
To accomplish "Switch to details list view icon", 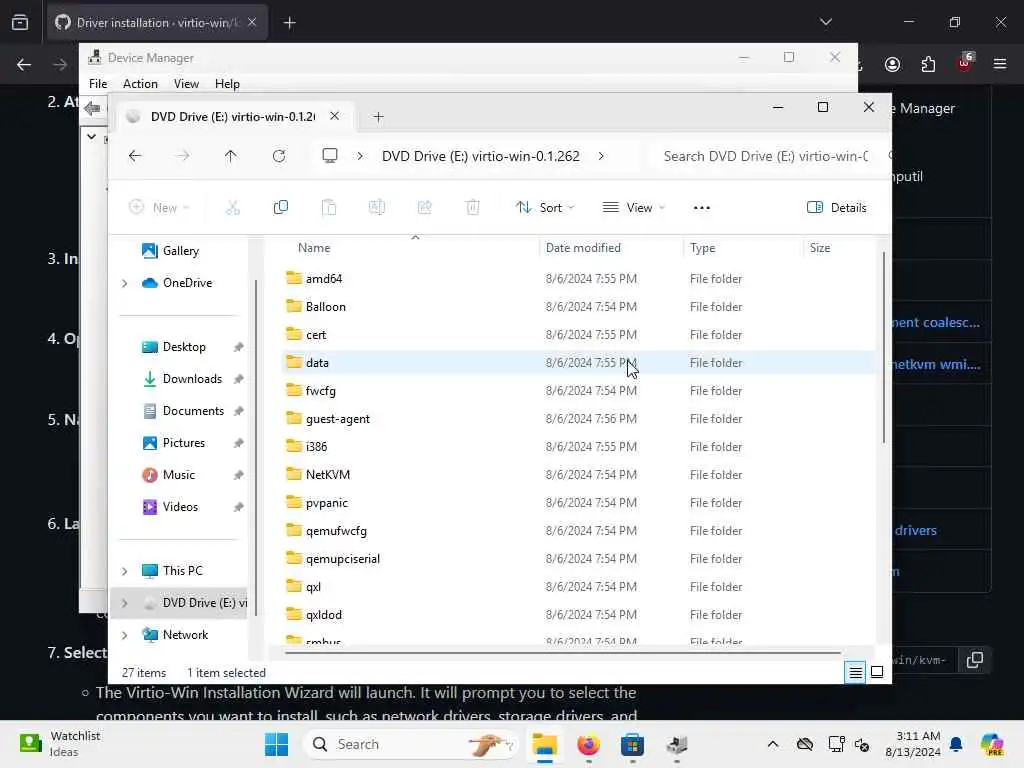I will point(856,672).
